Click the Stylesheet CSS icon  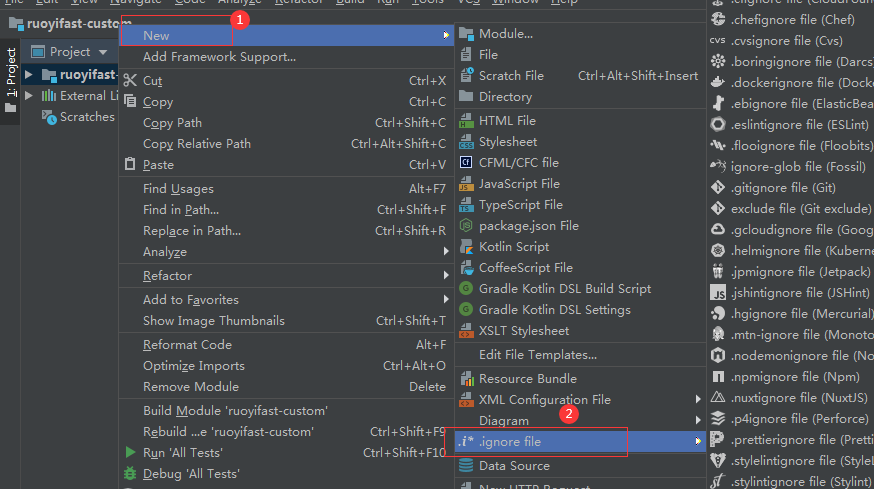[x=466, y=142]
